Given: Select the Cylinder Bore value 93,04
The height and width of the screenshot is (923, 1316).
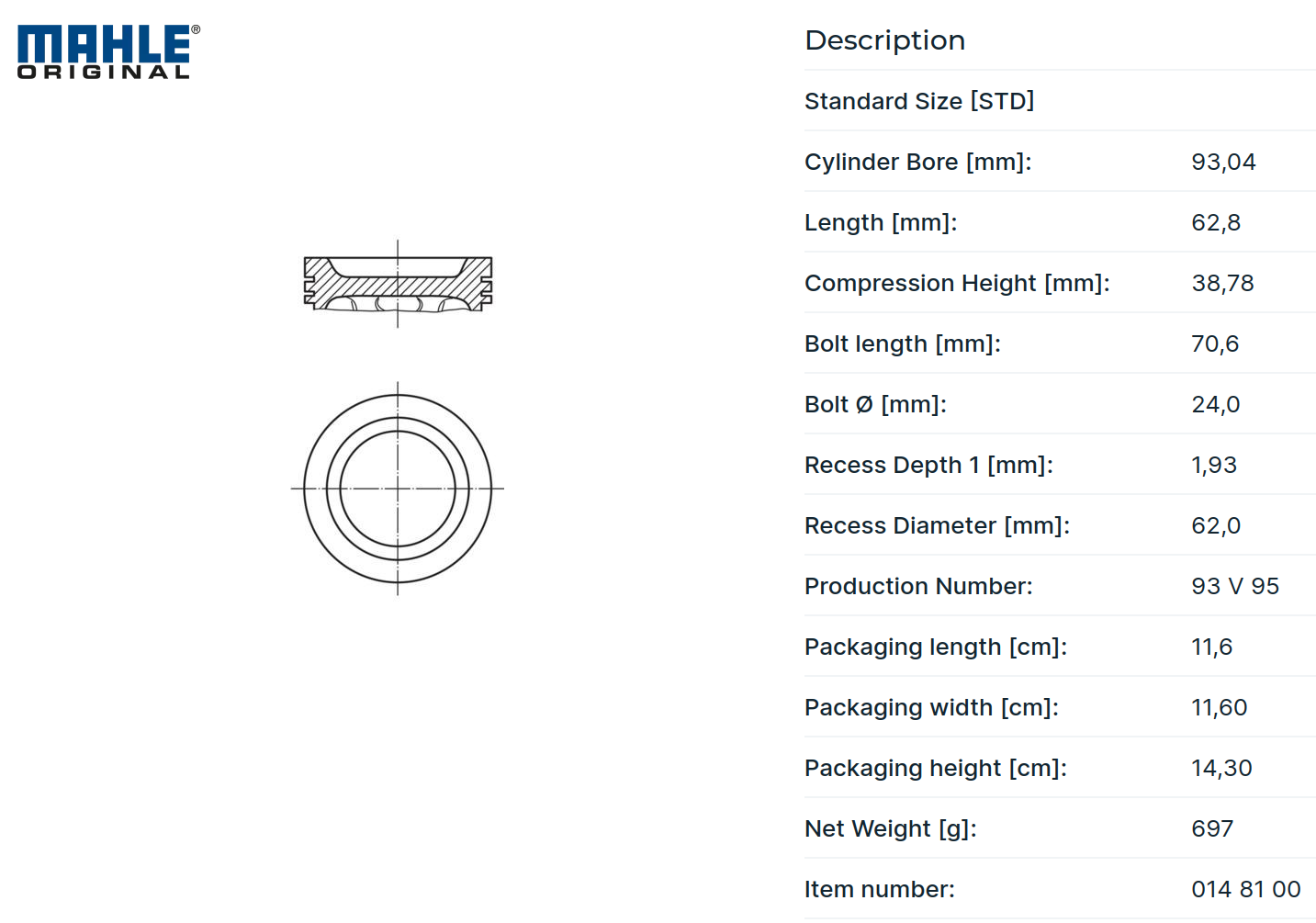Looking at the screenshot, I should 1223,162.
